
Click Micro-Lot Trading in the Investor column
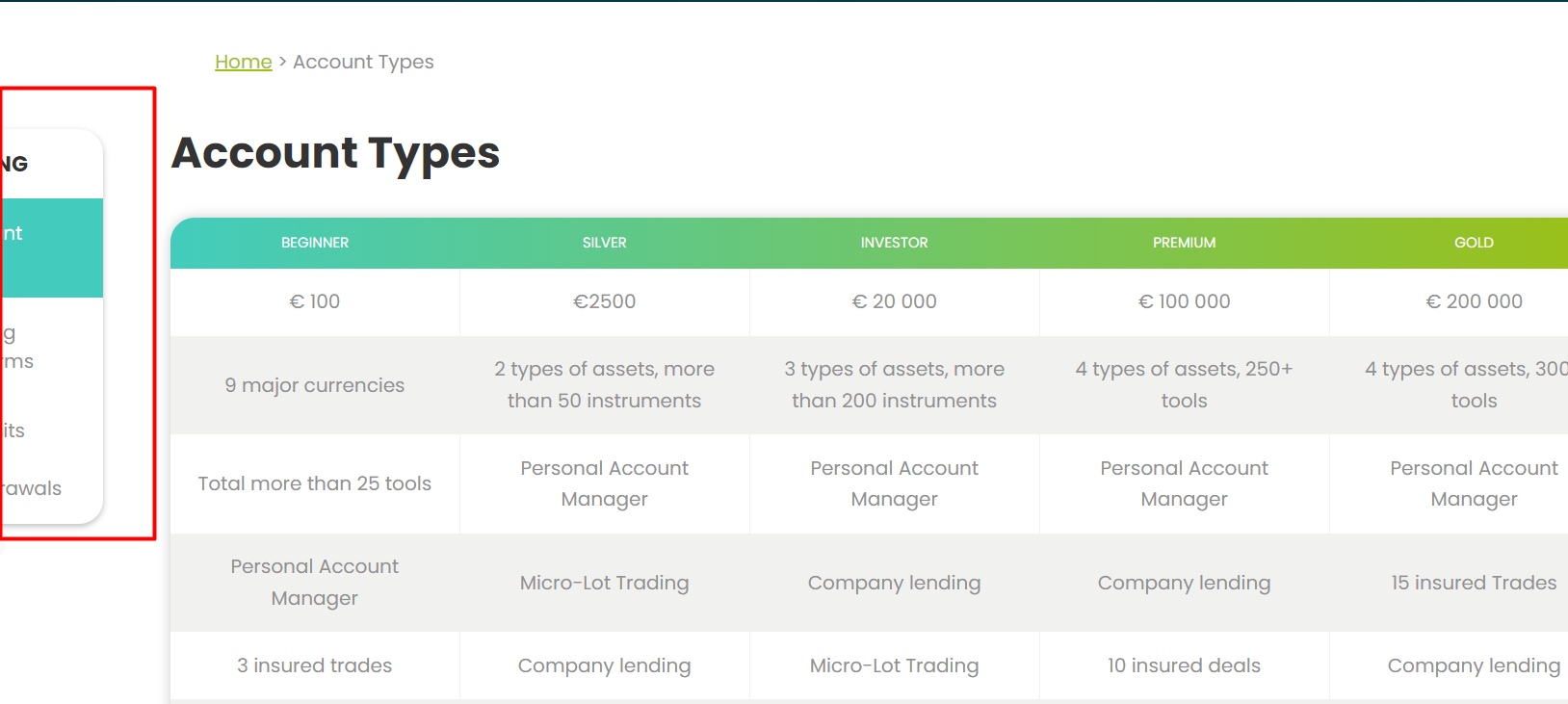(x=895, y=665)
